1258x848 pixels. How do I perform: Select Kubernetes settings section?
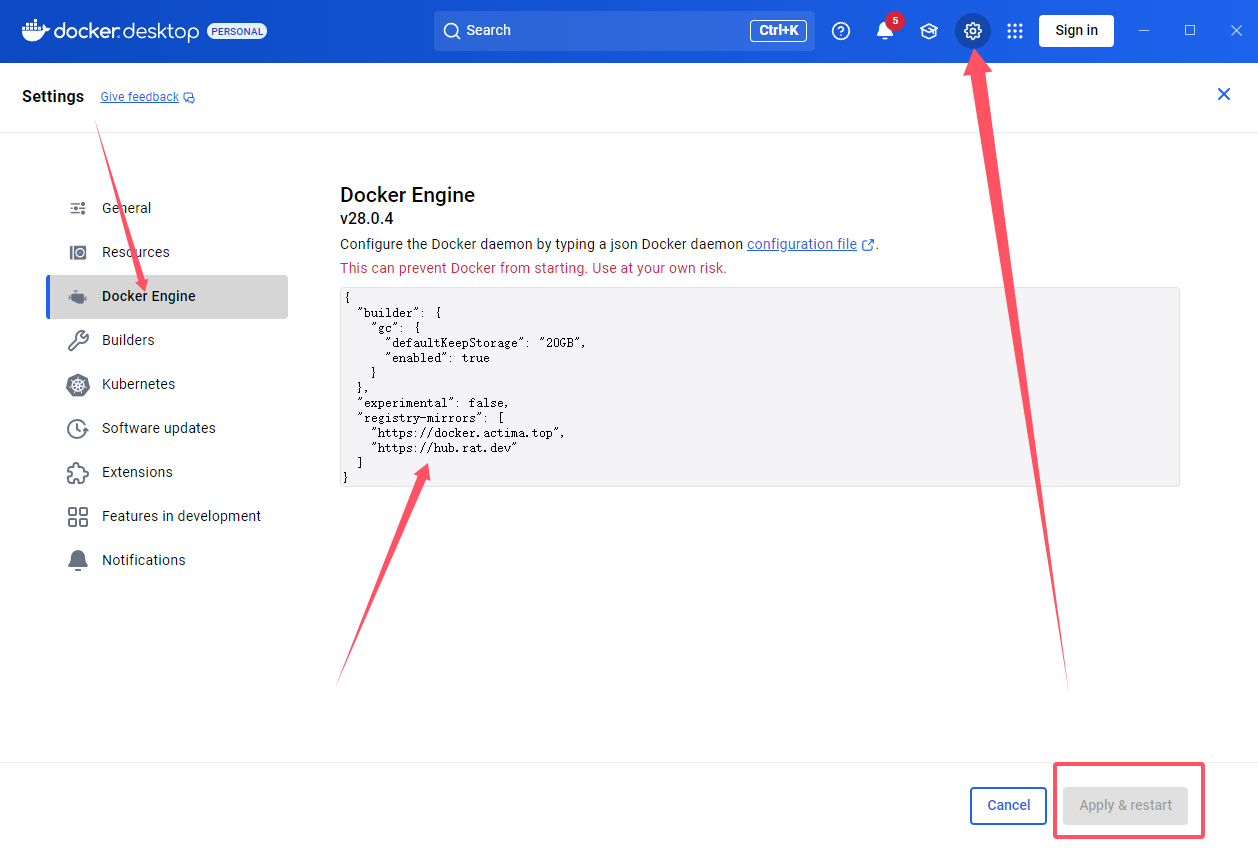(x=167, y=384)
